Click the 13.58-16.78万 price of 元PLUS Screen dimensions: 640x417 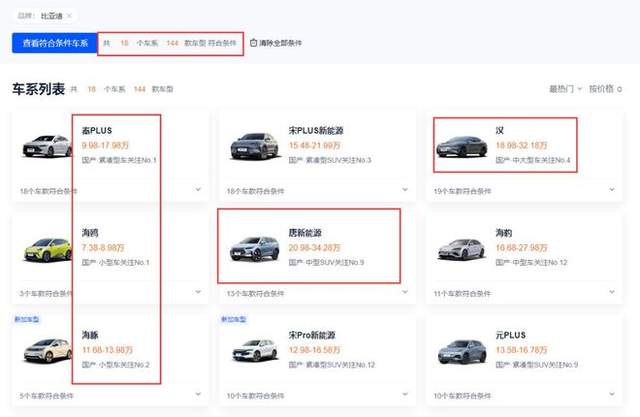(x=521, y=350)
